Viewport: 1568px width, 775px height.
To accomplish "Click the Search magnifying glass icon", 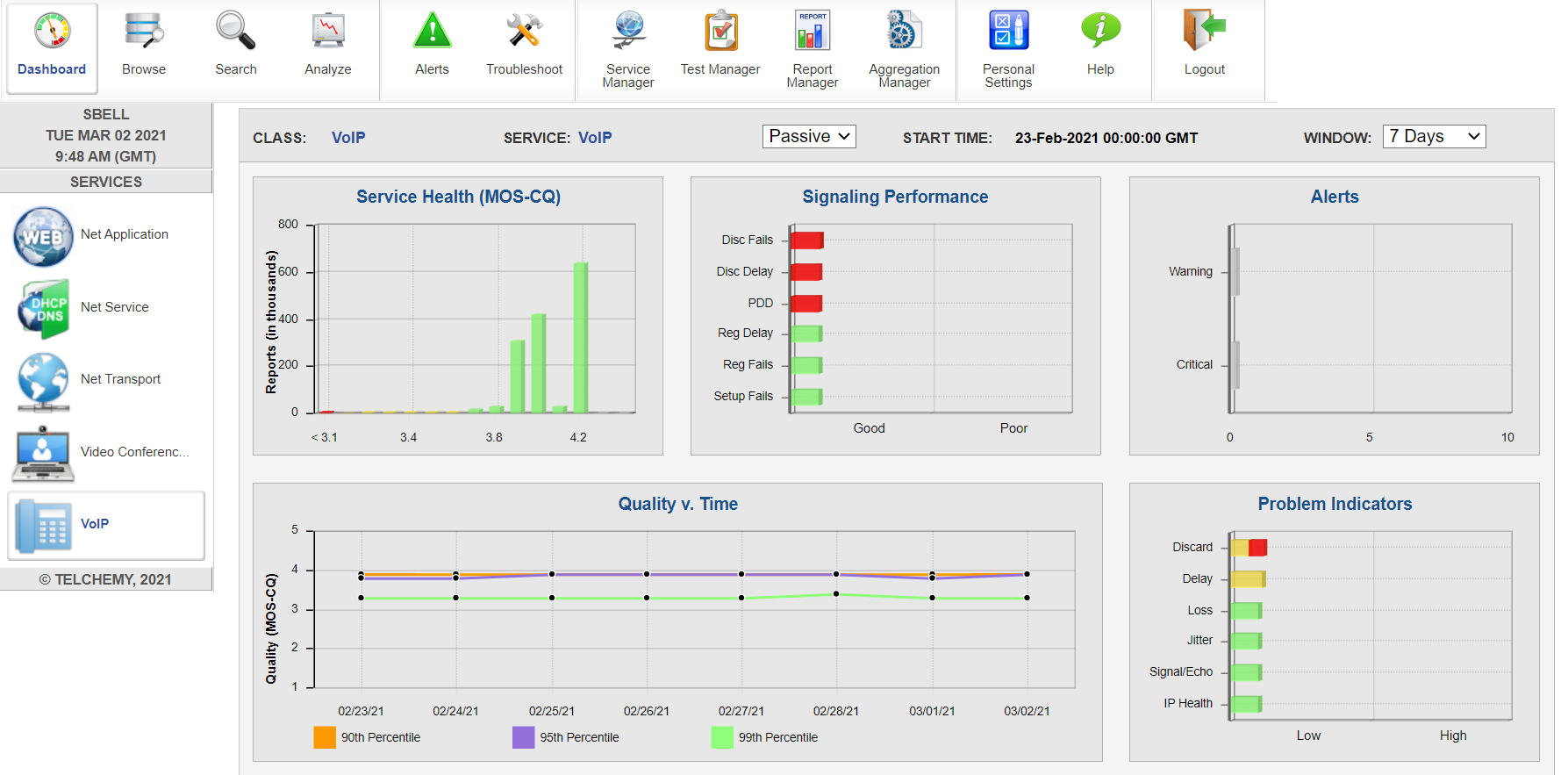I will (235, 32).
